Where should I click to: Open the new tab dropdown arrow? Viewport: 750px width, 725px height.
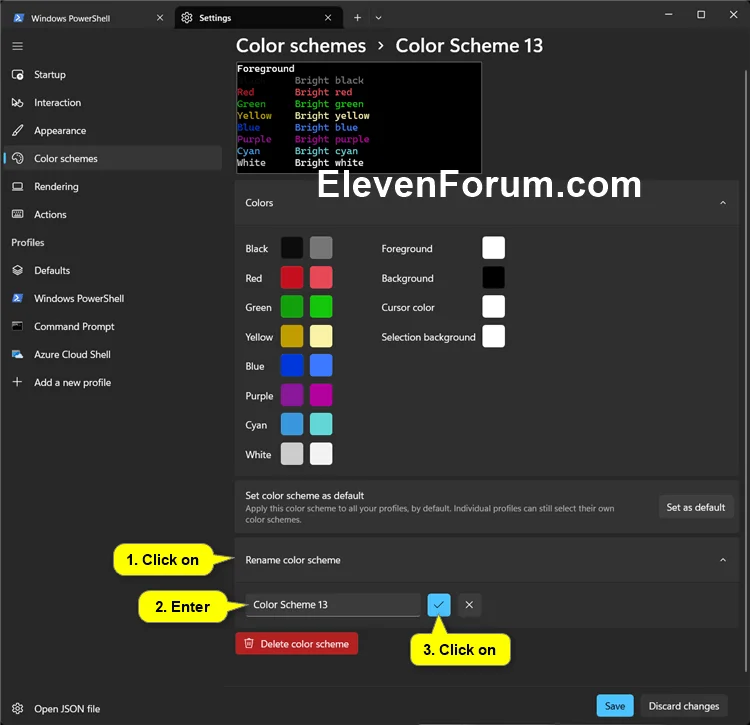point(378,18)
